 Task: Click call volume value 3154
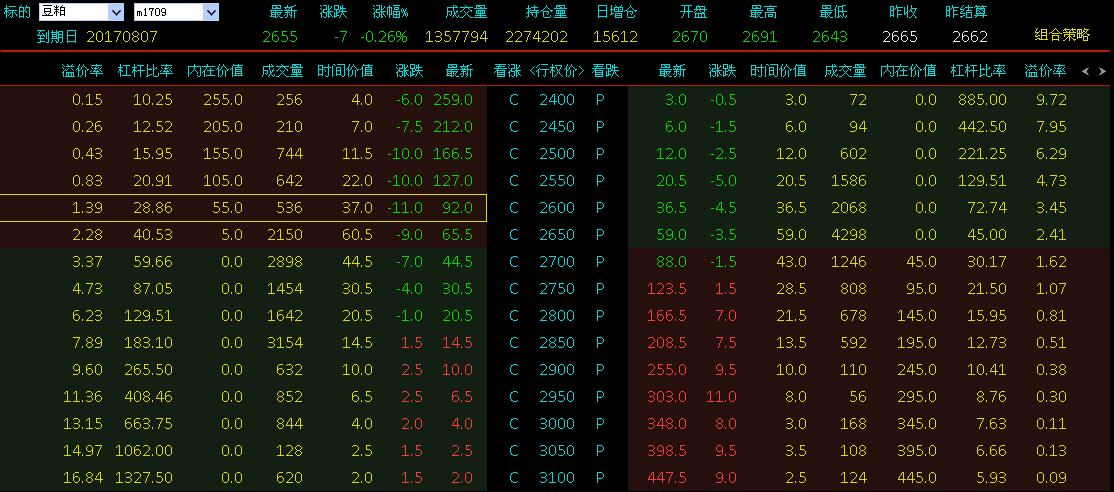tap(284, 343)
